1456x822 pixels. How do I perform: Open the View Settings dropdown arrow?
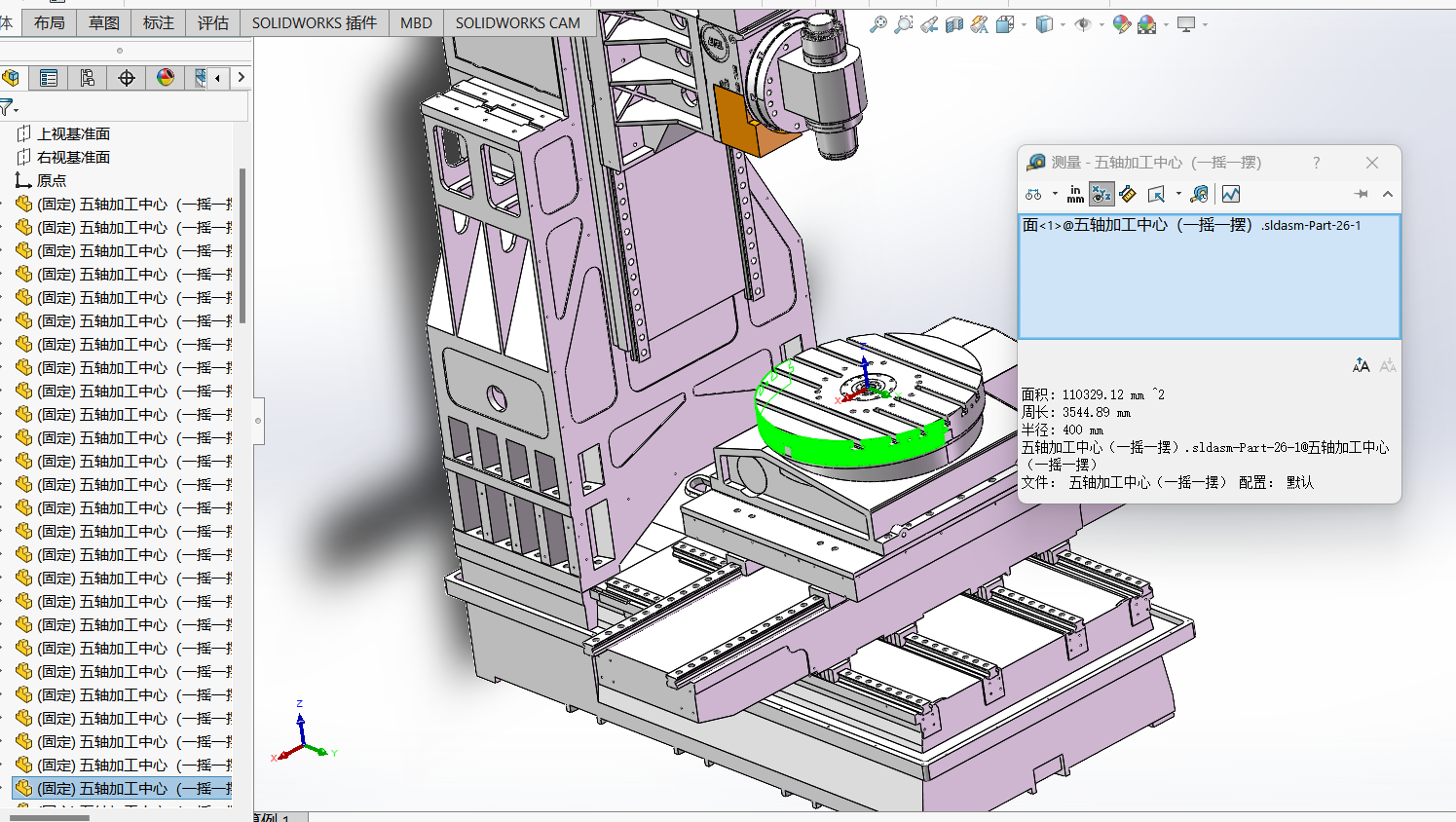pos(1205,25)
